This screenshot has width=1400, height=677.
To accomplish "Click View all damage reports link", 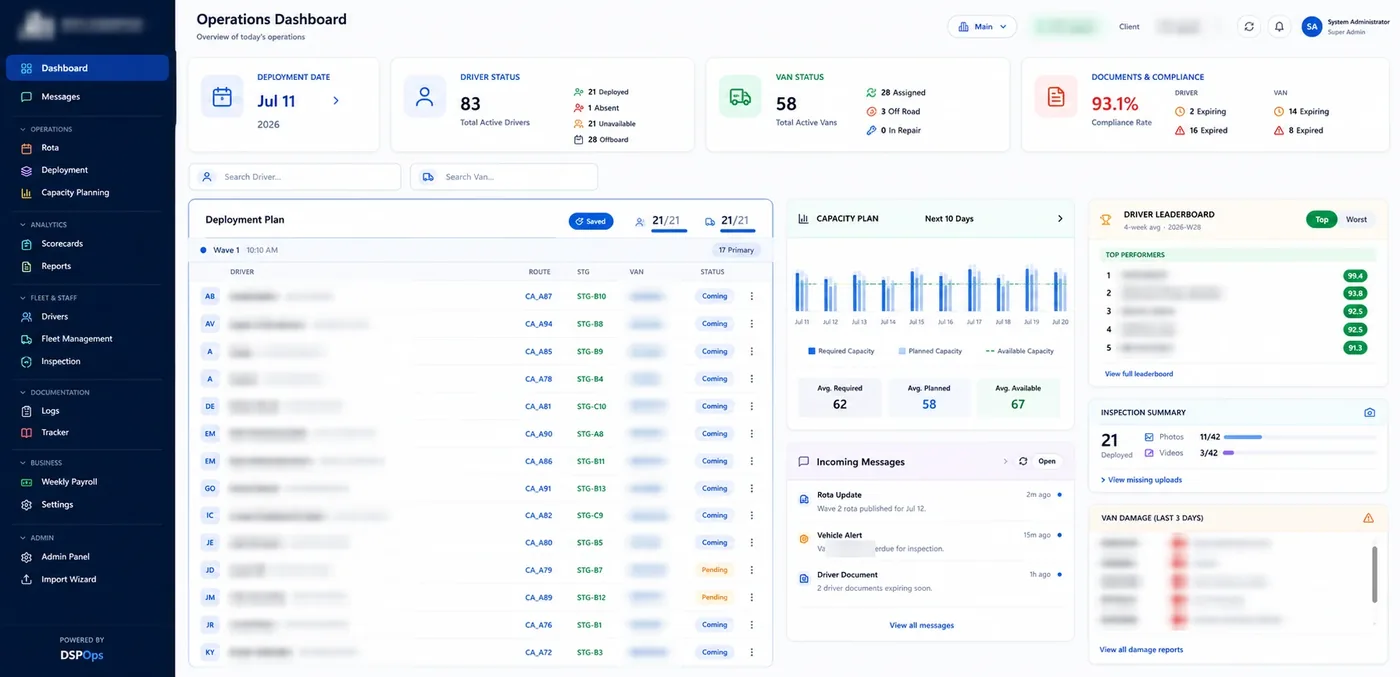I will [x=1141, y=650].
